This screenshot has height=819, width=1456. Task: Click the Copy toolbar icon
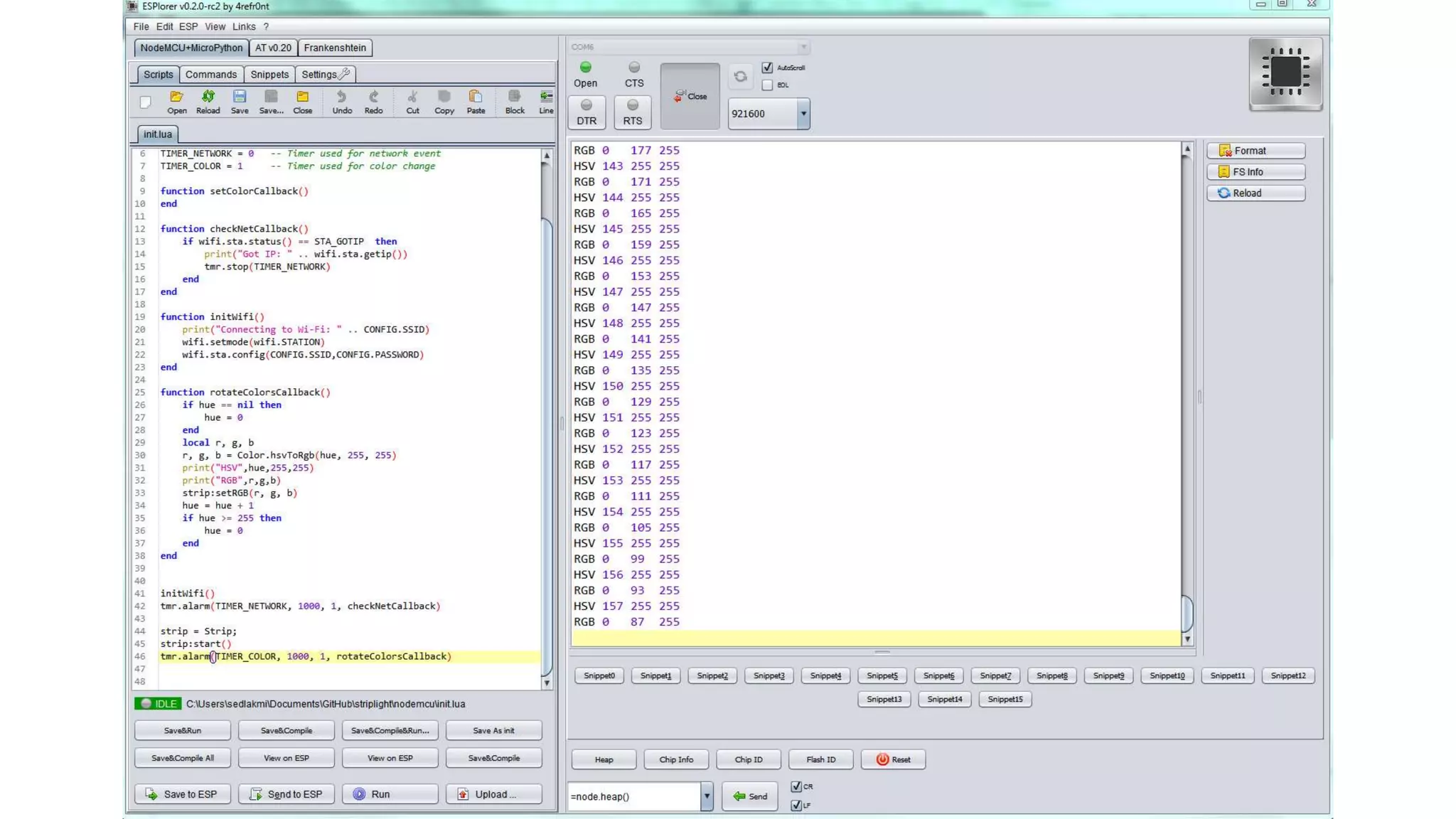[x=444, y=102]
